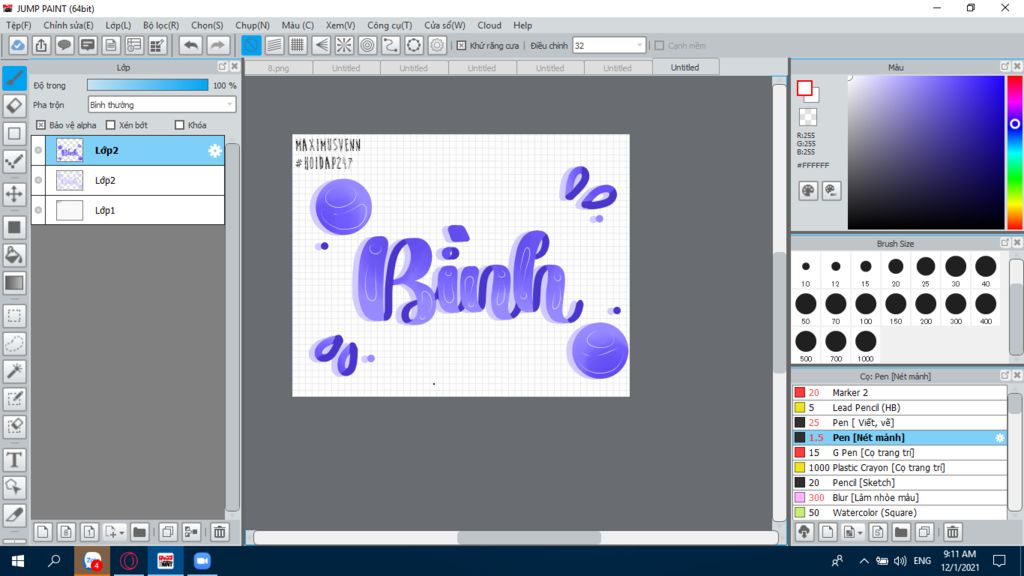Expand the add-layer dropdown arrow in Lớp panel
This screenshot has width=1024, height=576.
click(121, 533)
